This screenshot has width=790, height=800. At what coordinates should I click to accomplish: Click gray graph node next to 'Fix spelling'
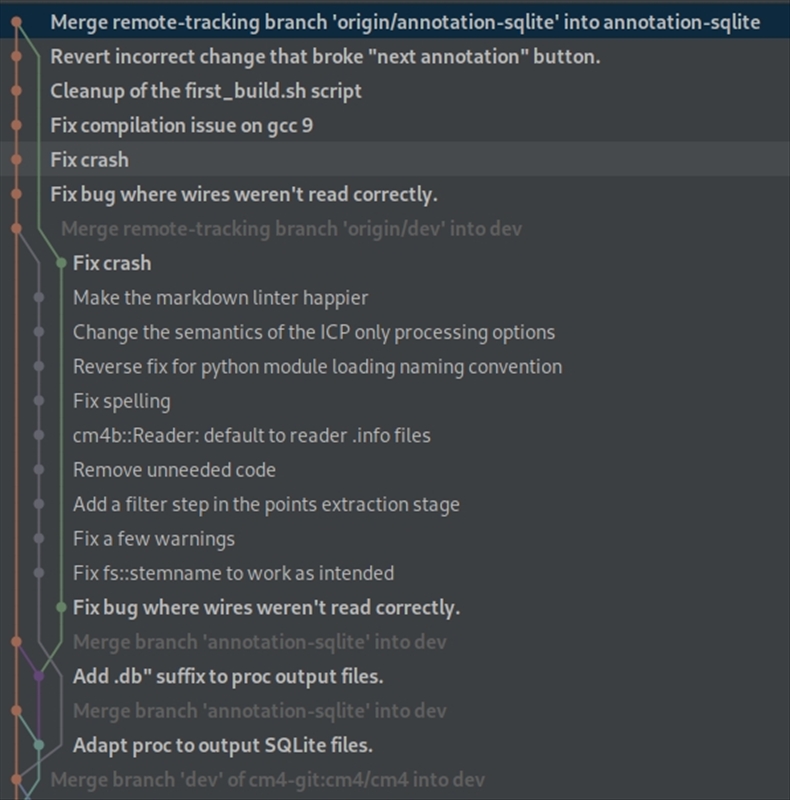[x=39, y=401]
